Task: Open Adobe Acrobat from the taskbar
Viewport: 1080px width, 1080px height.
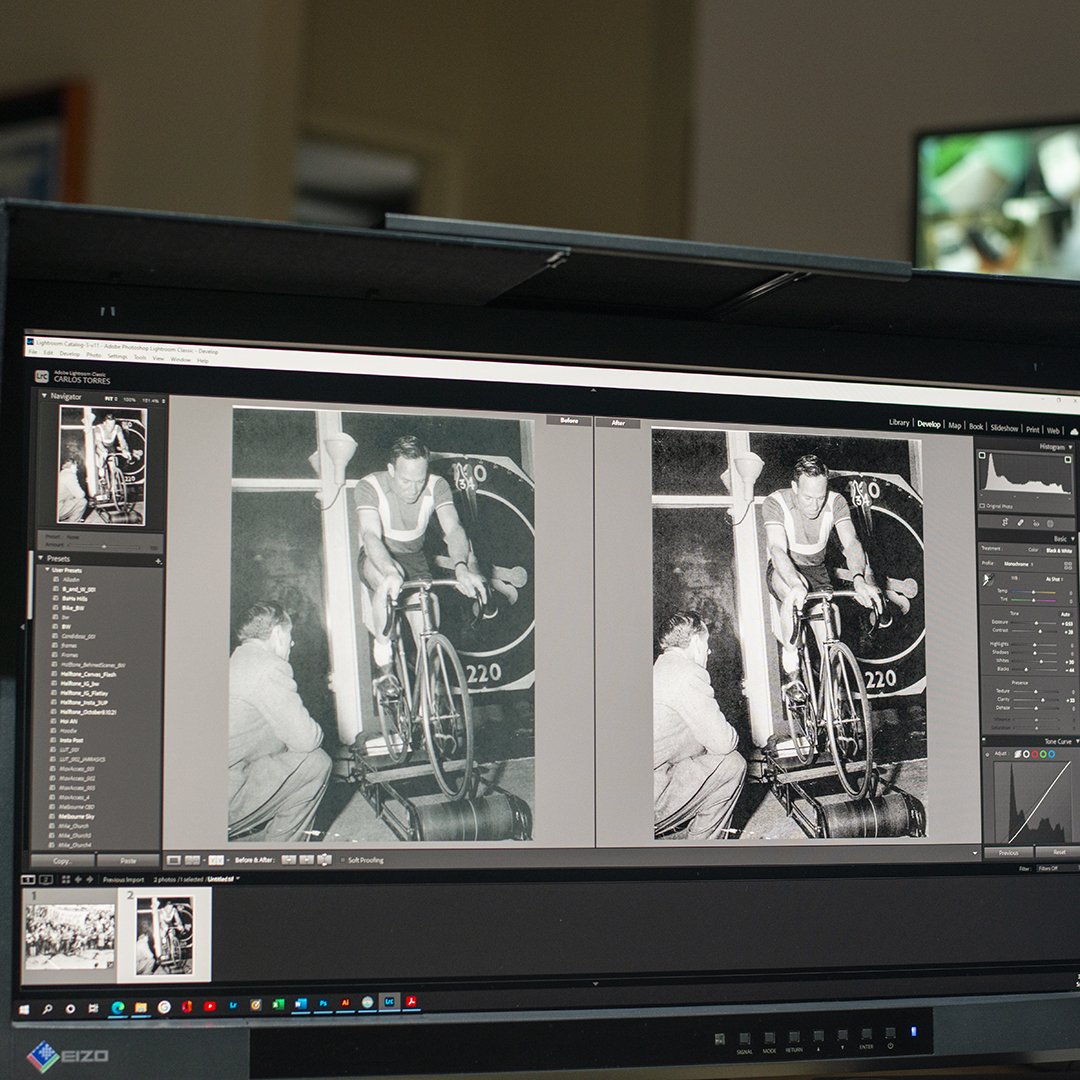Action: pos(411,1002)
